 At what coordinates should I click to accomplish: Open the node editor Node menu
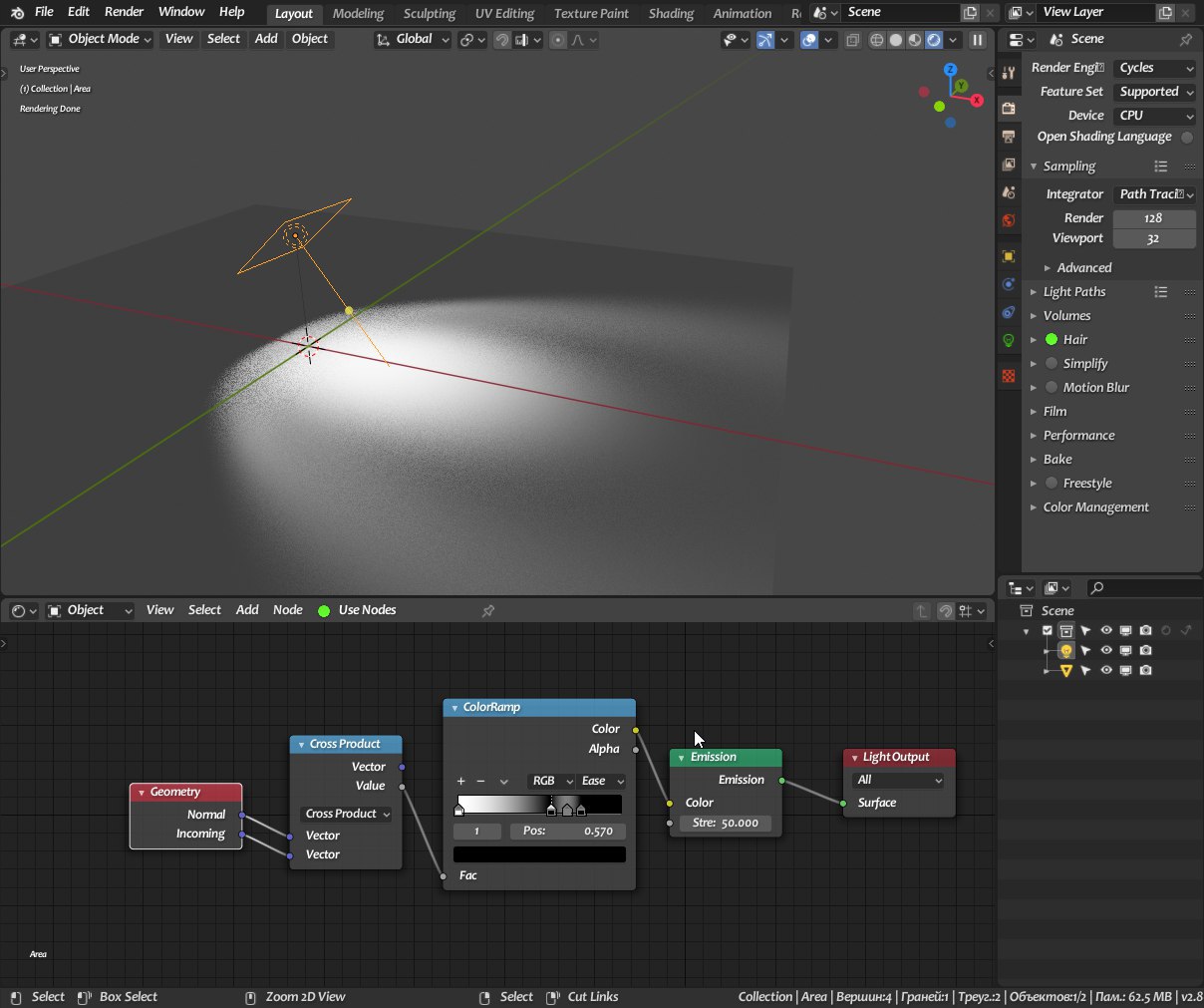pyautogui.click(x=288, y=610)
